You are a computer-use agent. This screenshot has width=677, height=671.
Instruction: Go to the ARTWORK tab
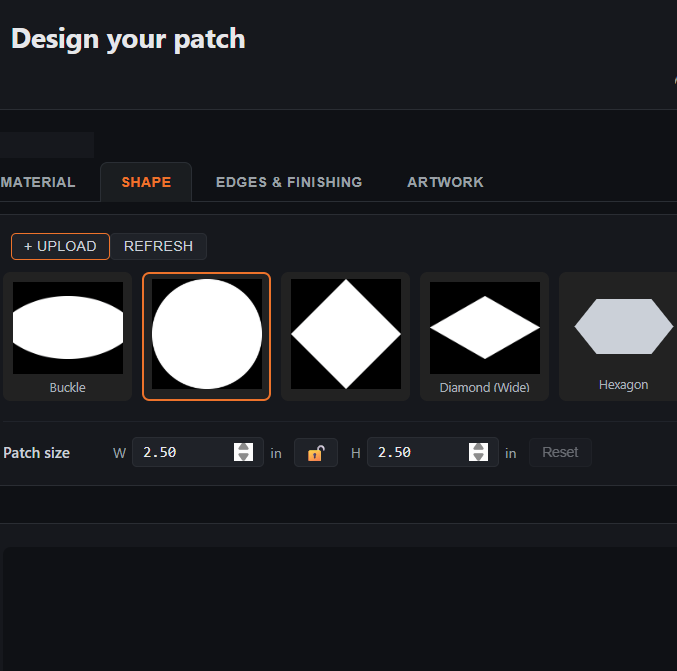coord(445,182)
